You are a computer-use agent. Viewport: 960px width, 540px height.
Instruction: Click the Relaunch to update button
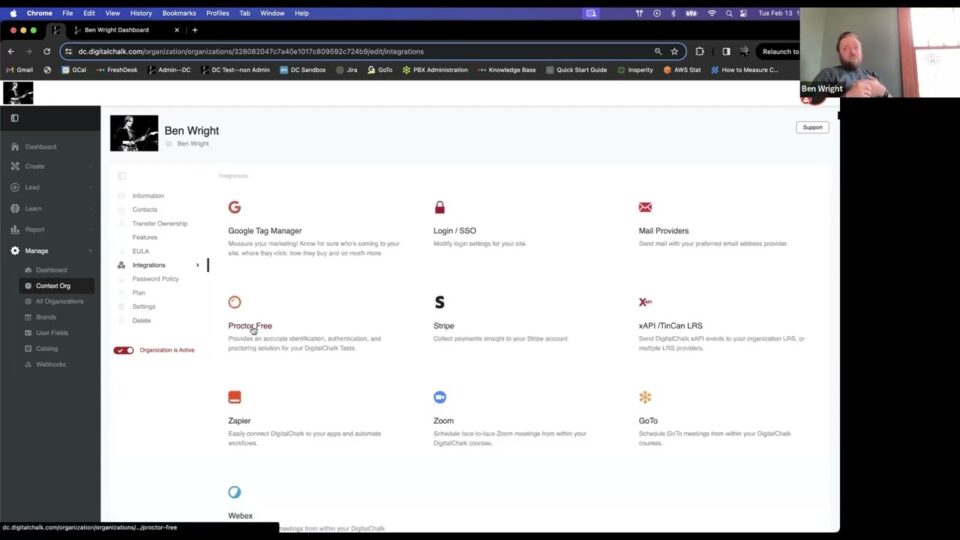(x=779, y=51)
